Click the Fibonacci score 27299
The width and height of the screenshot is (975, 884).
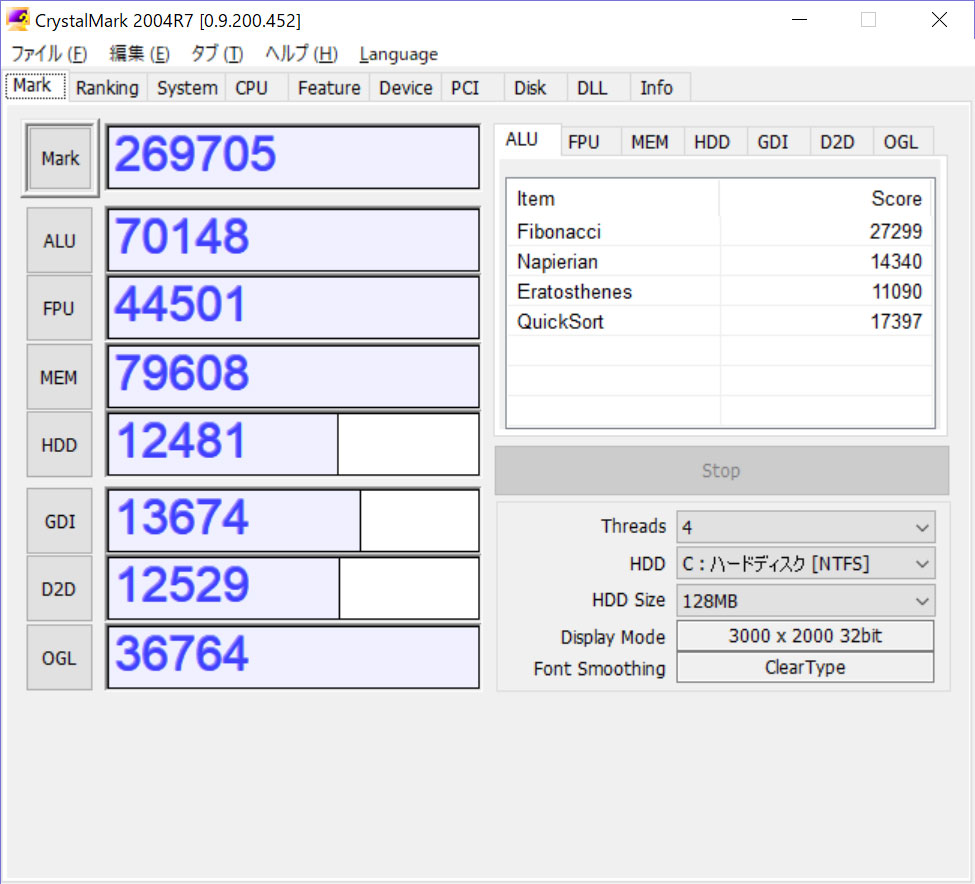(x=895, y=231)
